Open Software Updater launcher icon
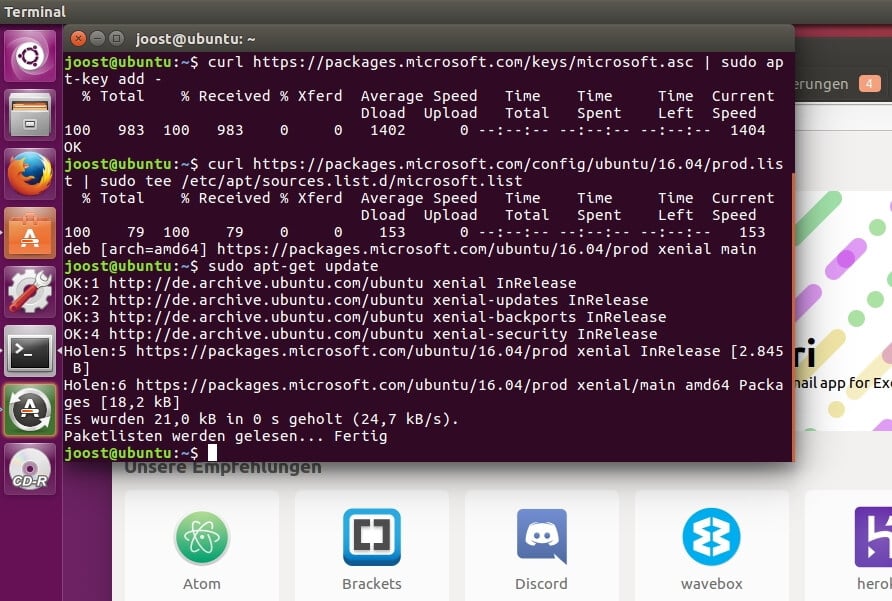This screenshot has width=892, height=601. pos(30,410)
